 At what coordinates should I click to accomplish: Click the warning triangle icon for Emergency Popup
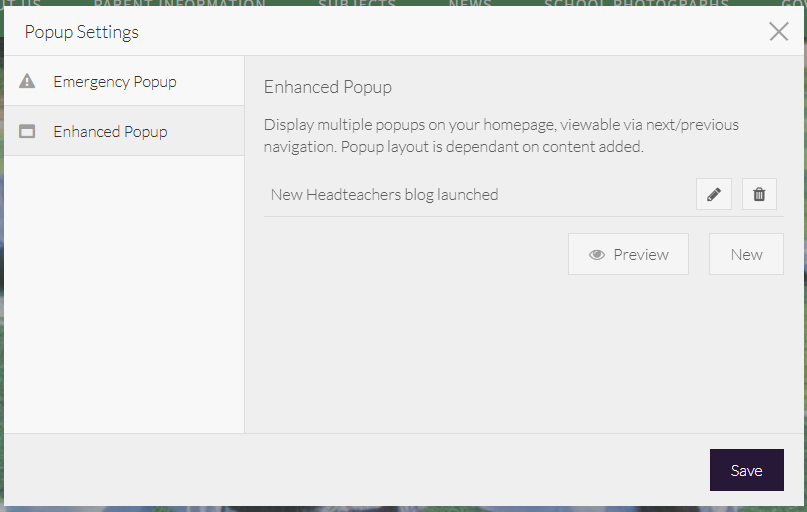(x=28, y=81)
